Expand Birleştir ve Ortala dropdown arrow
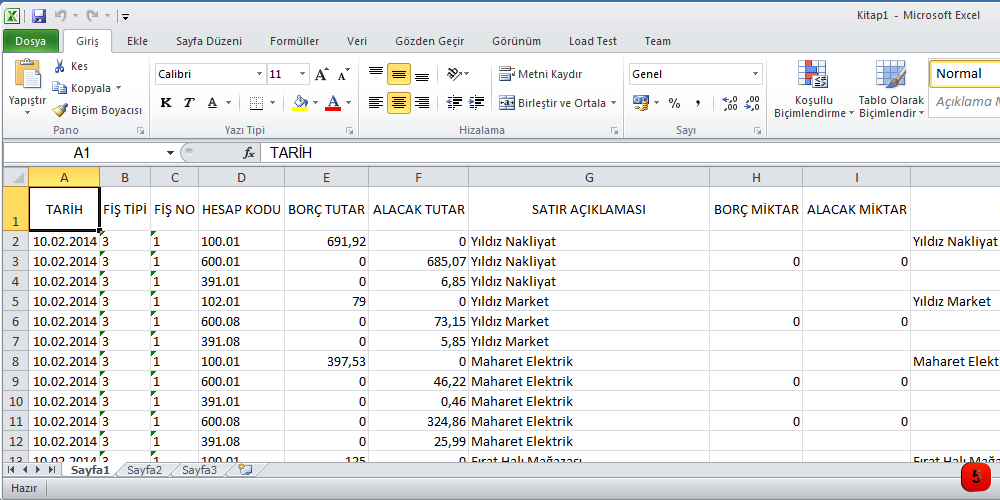This screenshot has width=1000, height=500. [x=614, y=103]
